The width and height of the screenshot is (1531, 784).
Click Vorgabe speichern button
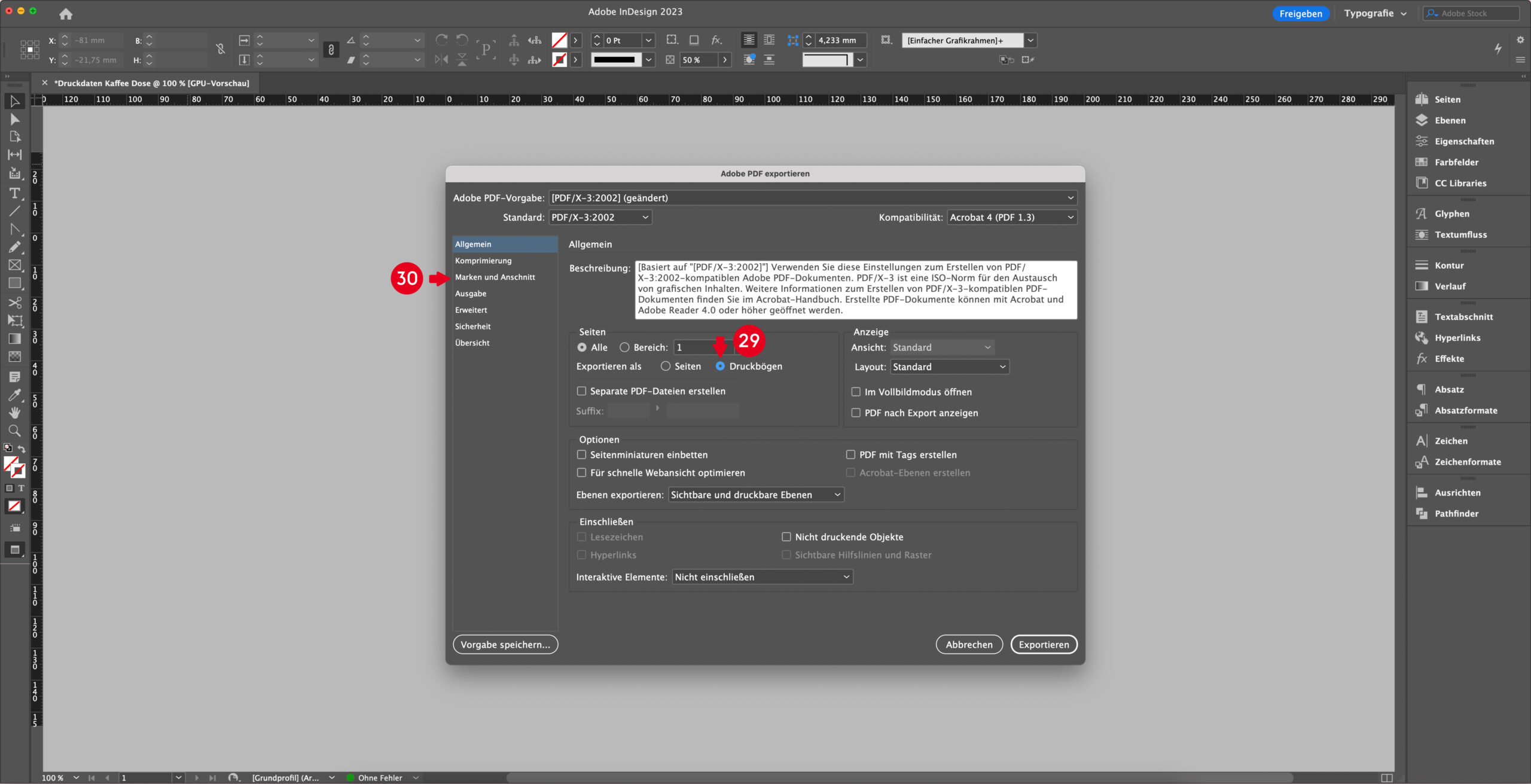pyautogui.click(x=505, y=644)
